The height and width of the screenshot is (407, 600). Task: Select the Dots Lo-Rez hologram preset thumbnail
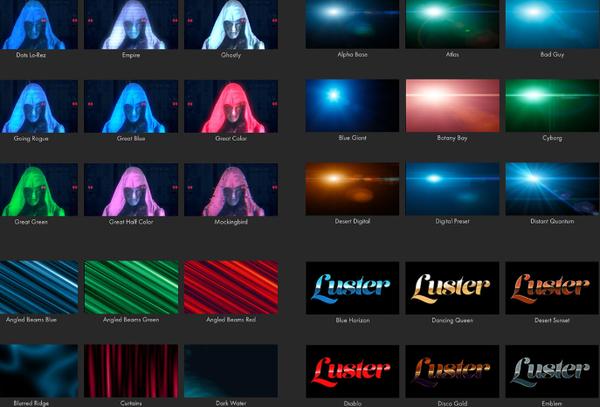pyautogui.click(x=39, y=24)
